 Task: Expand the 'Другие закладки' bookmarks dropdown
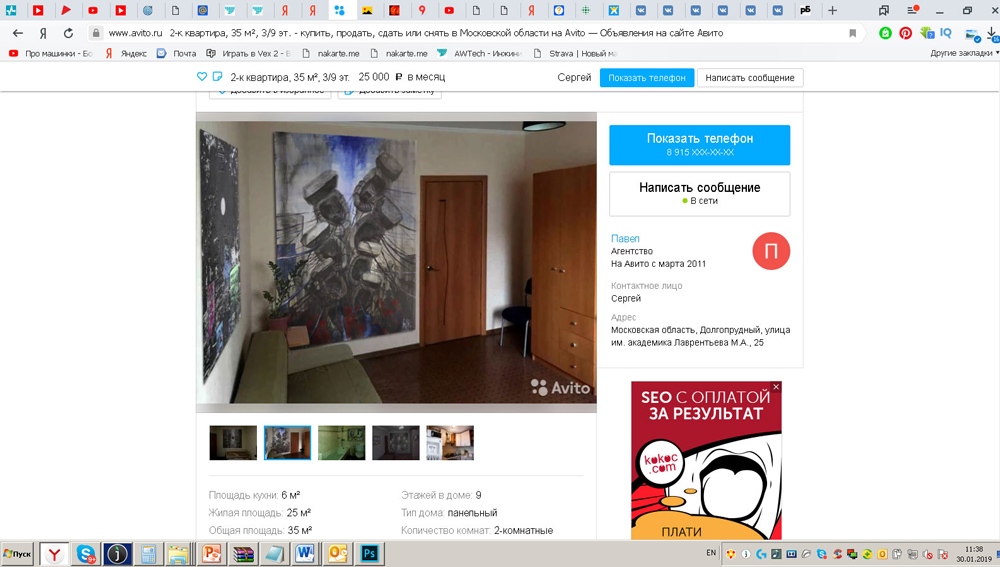coord(964,54)
